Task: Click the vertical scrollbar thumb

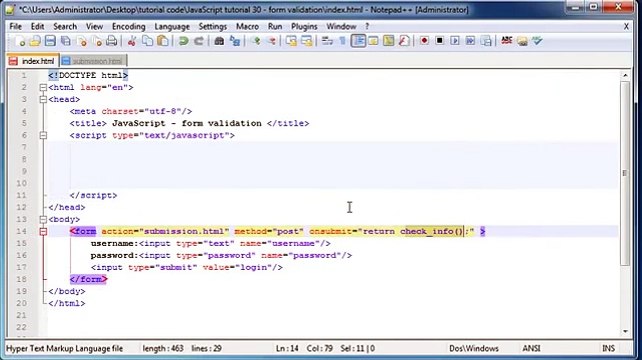Action: (625, 173)
